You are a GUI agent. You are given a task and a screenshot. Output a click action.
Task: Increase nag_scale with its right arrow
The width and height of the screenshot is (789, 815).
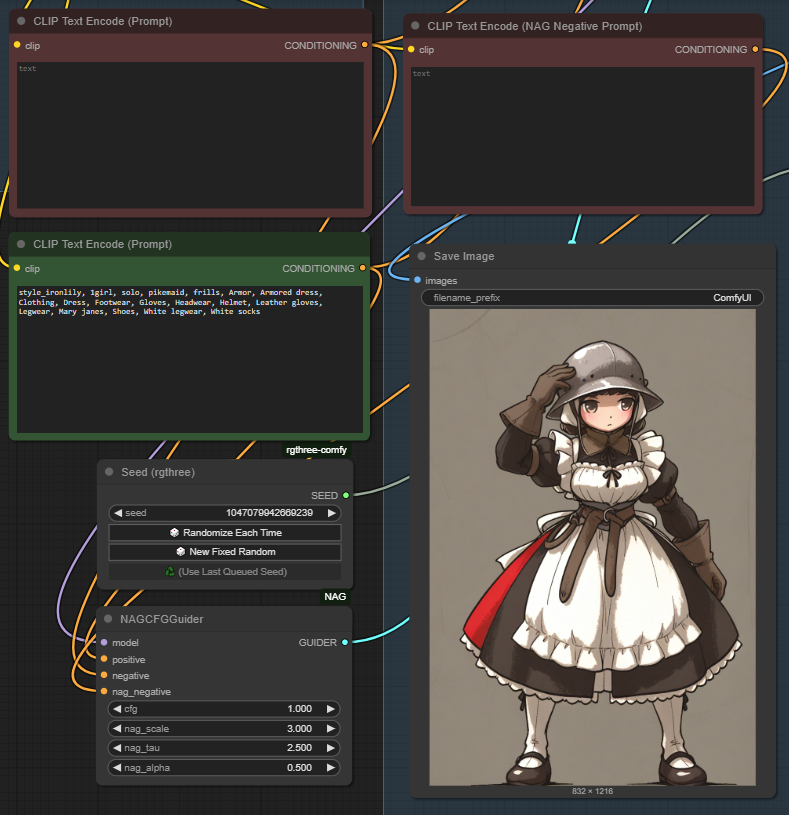pyautogui.click(x=332, y=729)
